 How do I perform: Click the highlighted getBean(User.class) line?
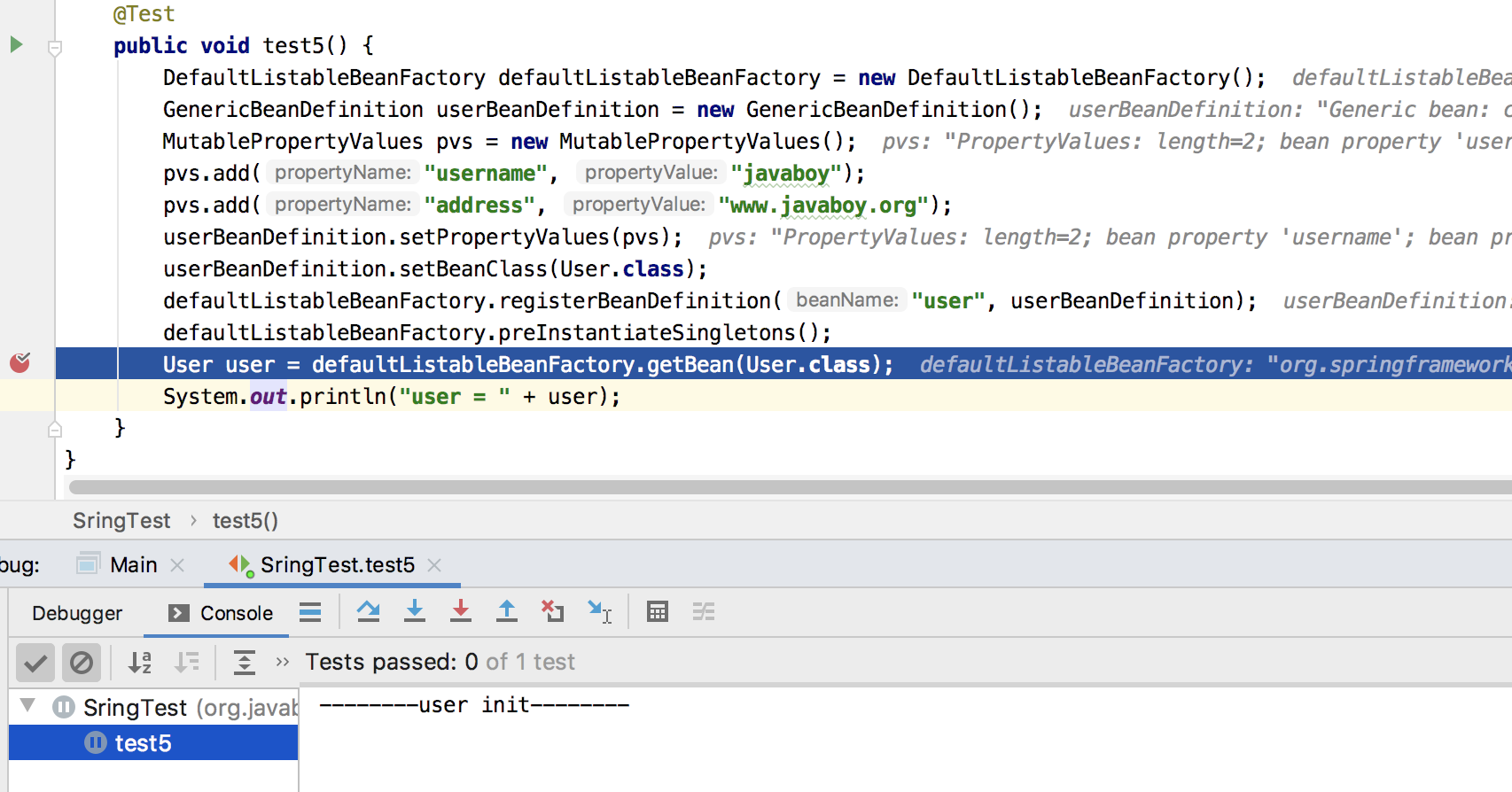[783, 364]
